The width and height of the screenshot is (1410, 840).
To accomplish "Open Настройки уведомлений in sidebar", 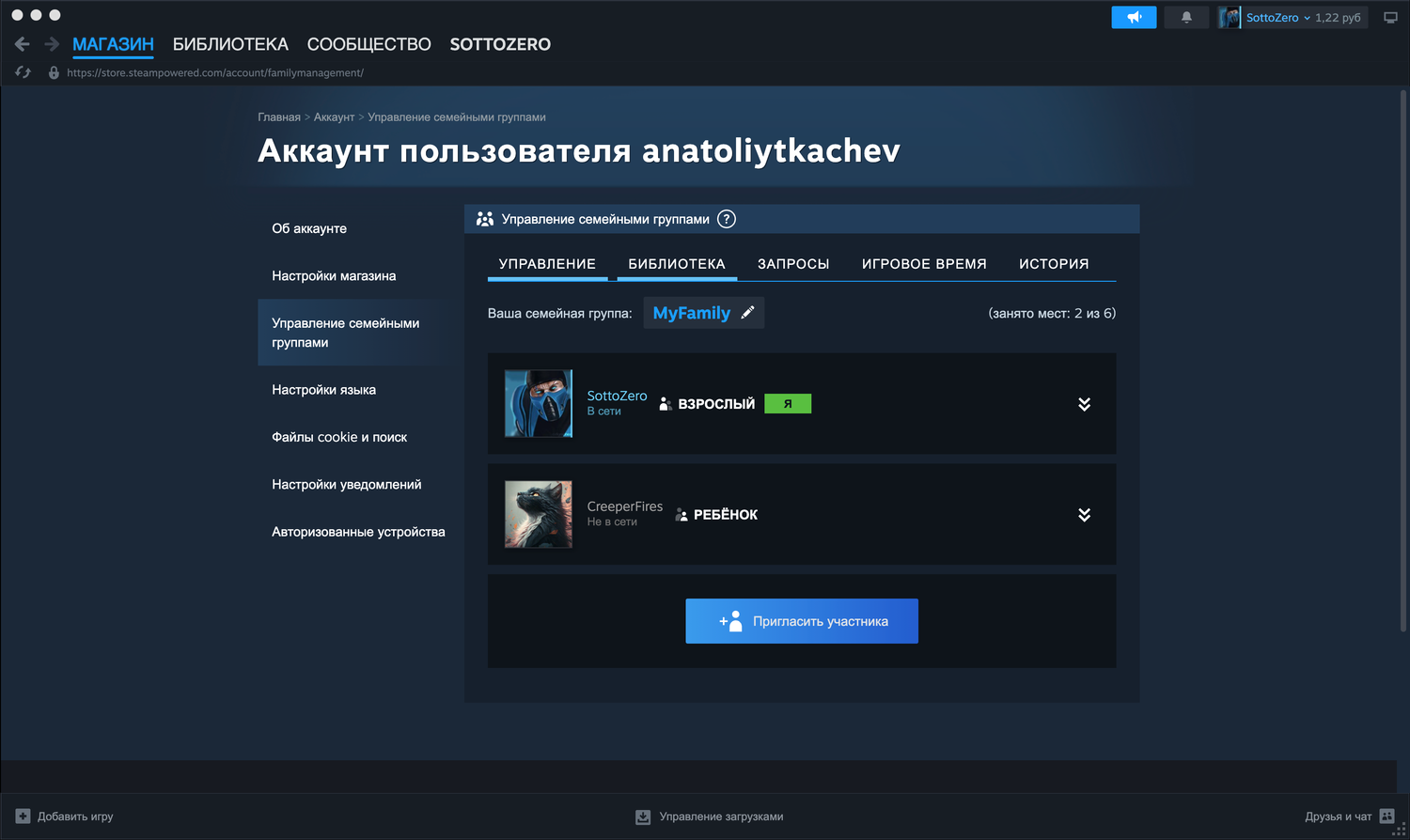I will pyautogui.click(x=347, y=484).
